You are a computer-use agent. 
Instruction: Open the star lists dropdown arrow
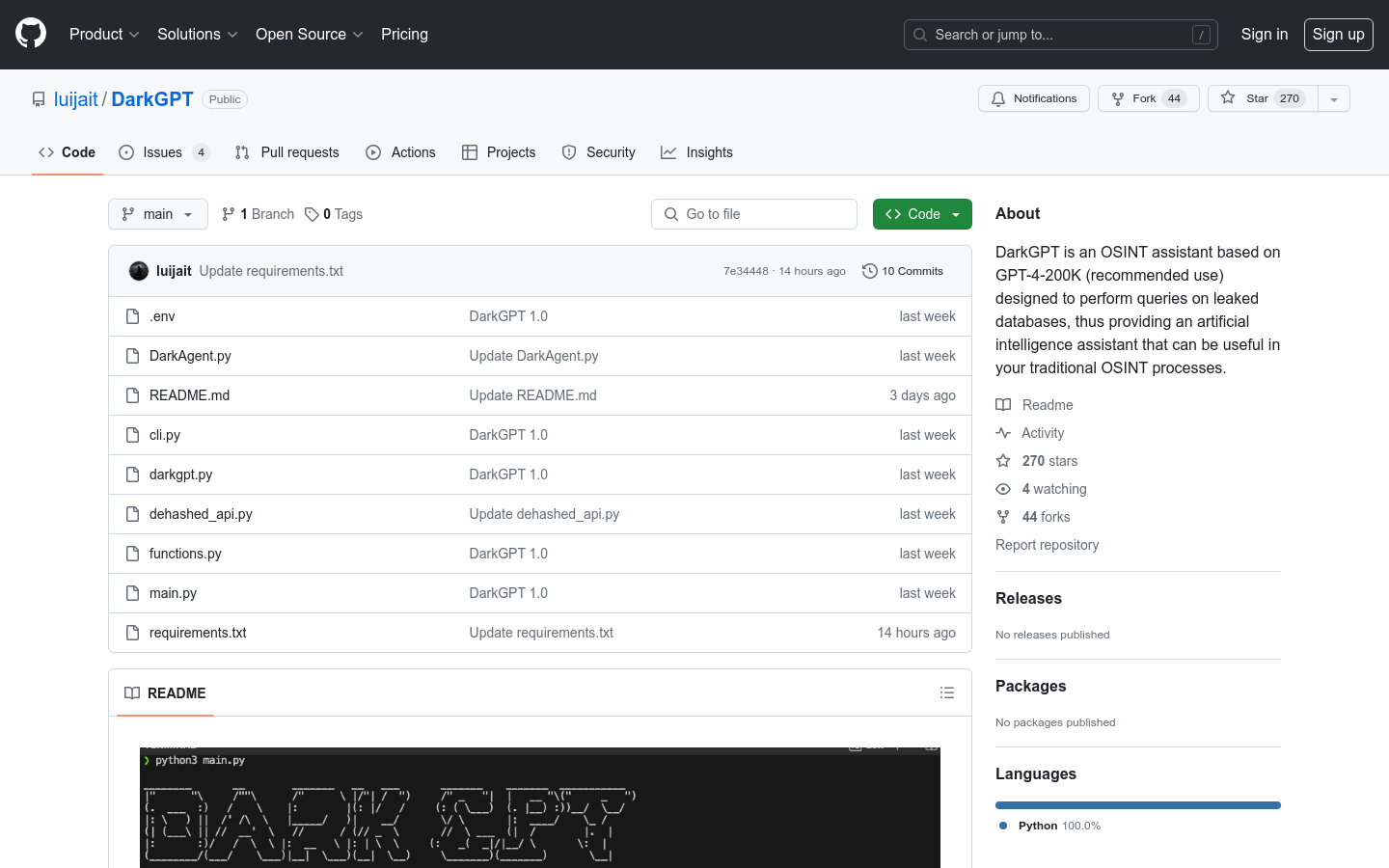point(1334,98)
